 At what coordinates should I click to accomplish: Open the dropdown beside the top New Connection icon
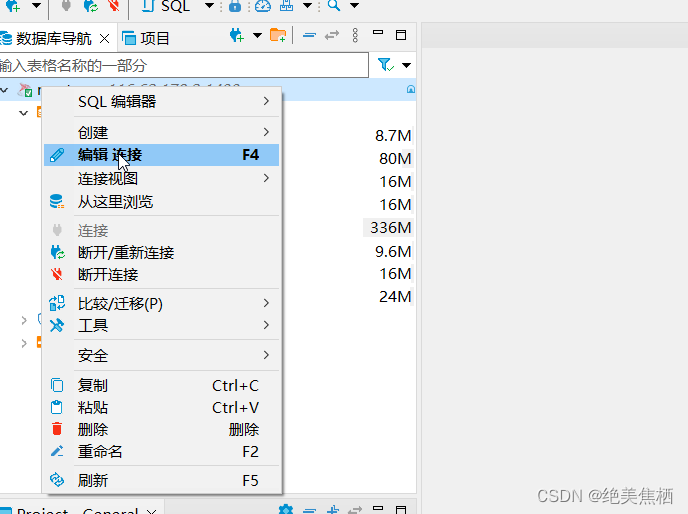(x=36, y=6)
